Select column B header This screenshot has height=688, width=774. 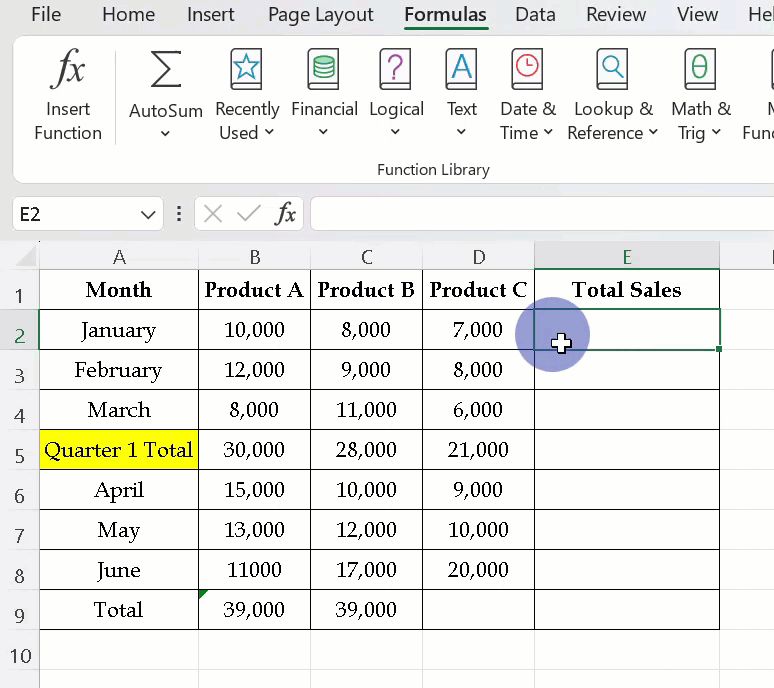[x=254, y=257]
